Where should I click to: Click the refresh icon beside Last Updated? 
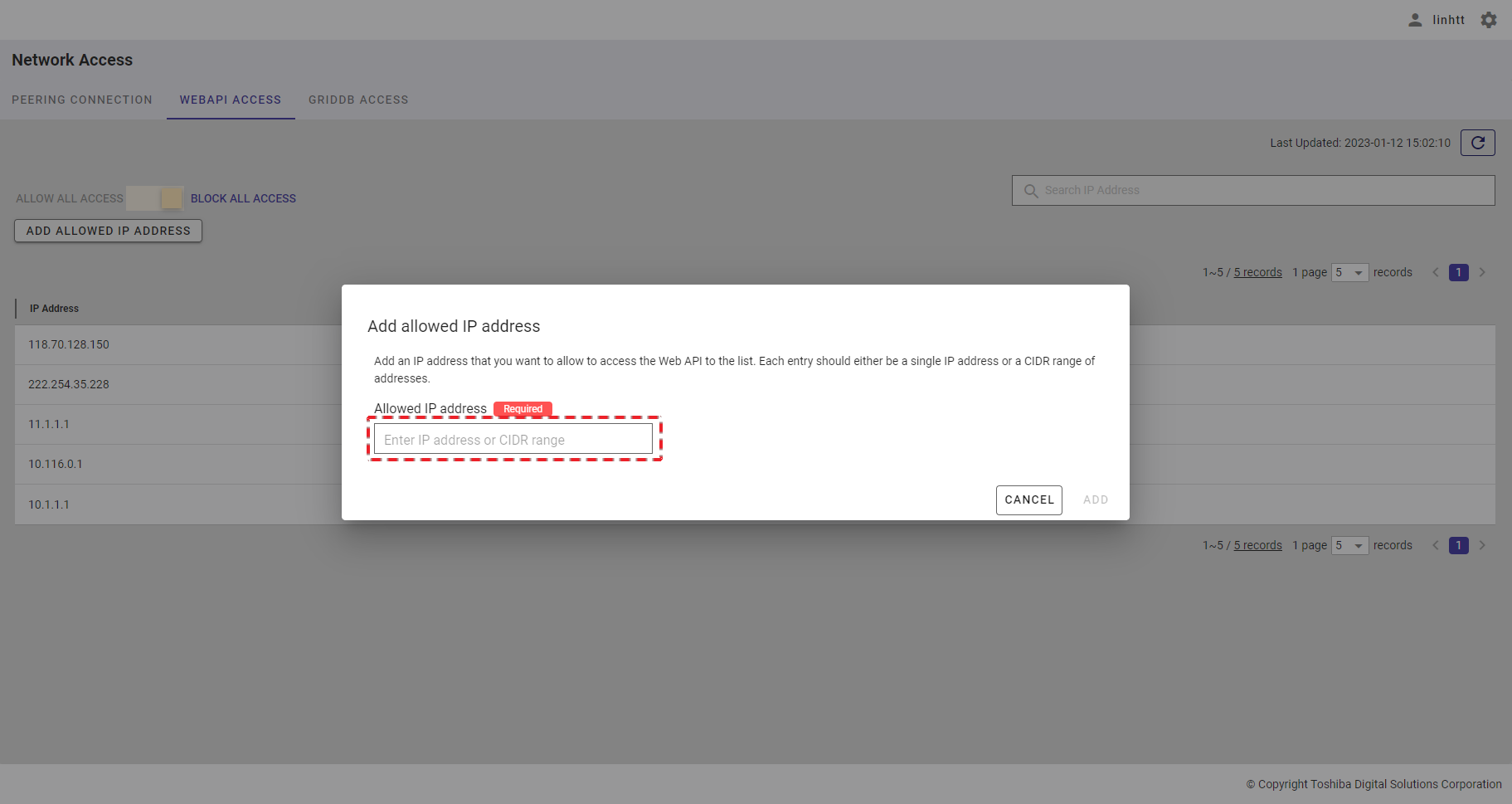point(1477,143)
